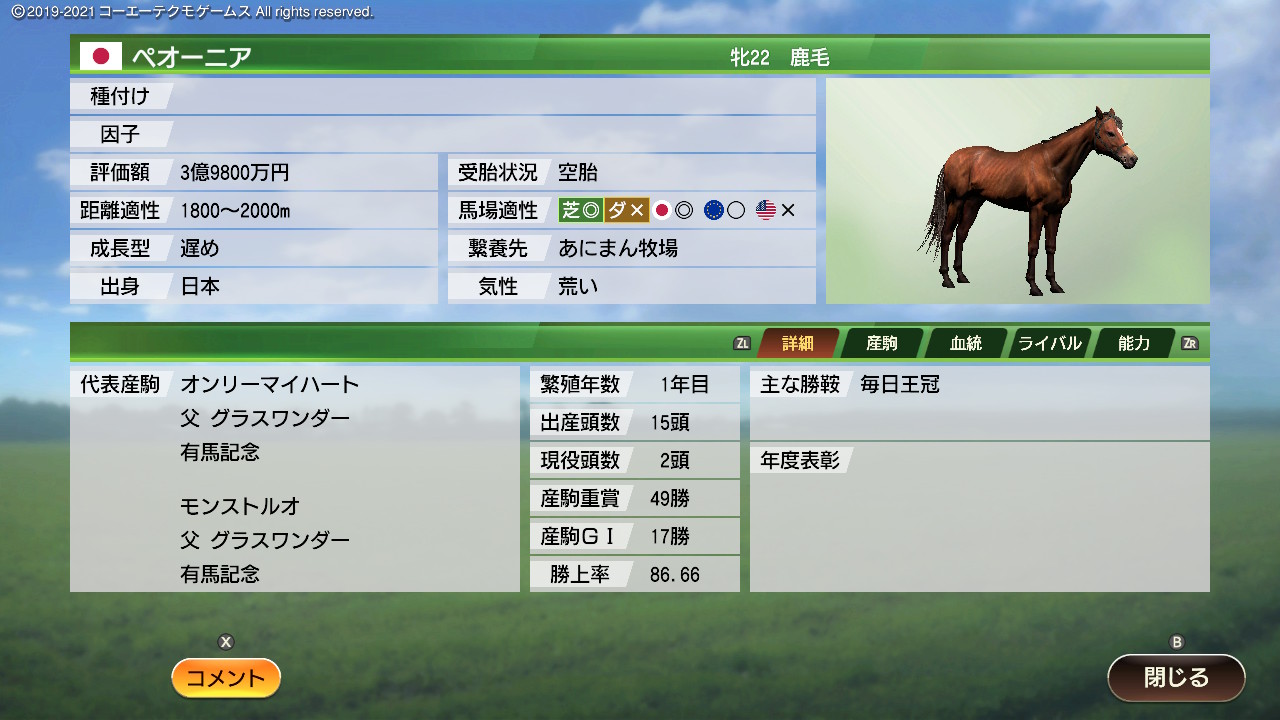Click the horse portrait image
This screenshot has height=720, width=1280.
pos(1017,191)
